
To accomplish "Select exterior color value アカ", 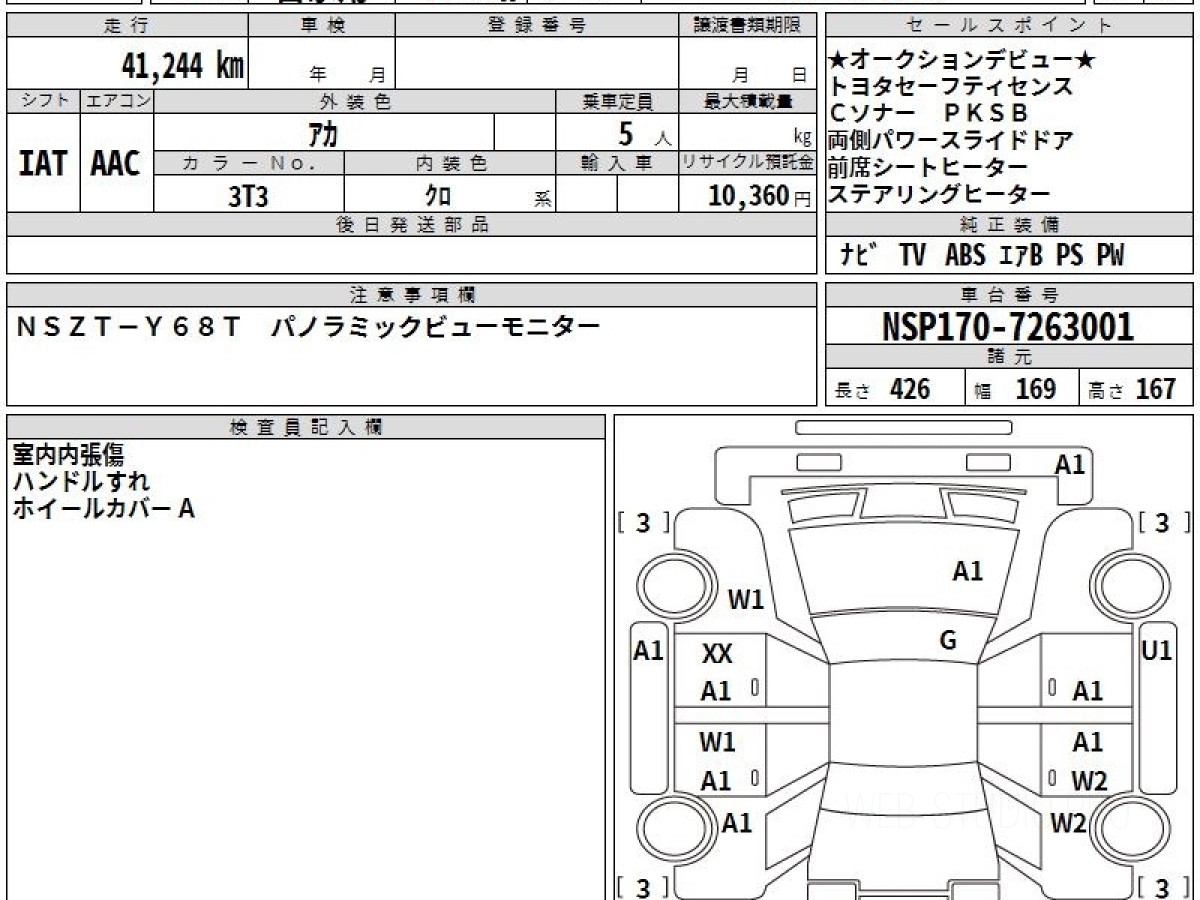I will click(x=323, y=133).
